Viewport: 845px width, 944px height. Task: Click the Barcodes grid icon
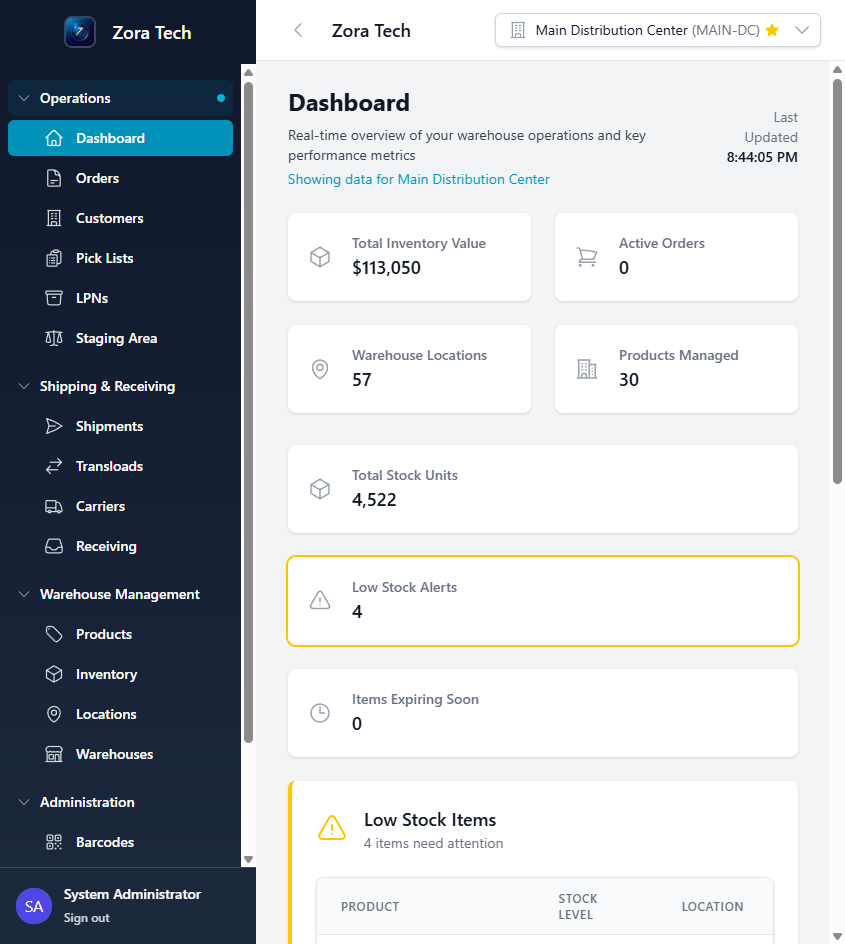coord(54,842)
